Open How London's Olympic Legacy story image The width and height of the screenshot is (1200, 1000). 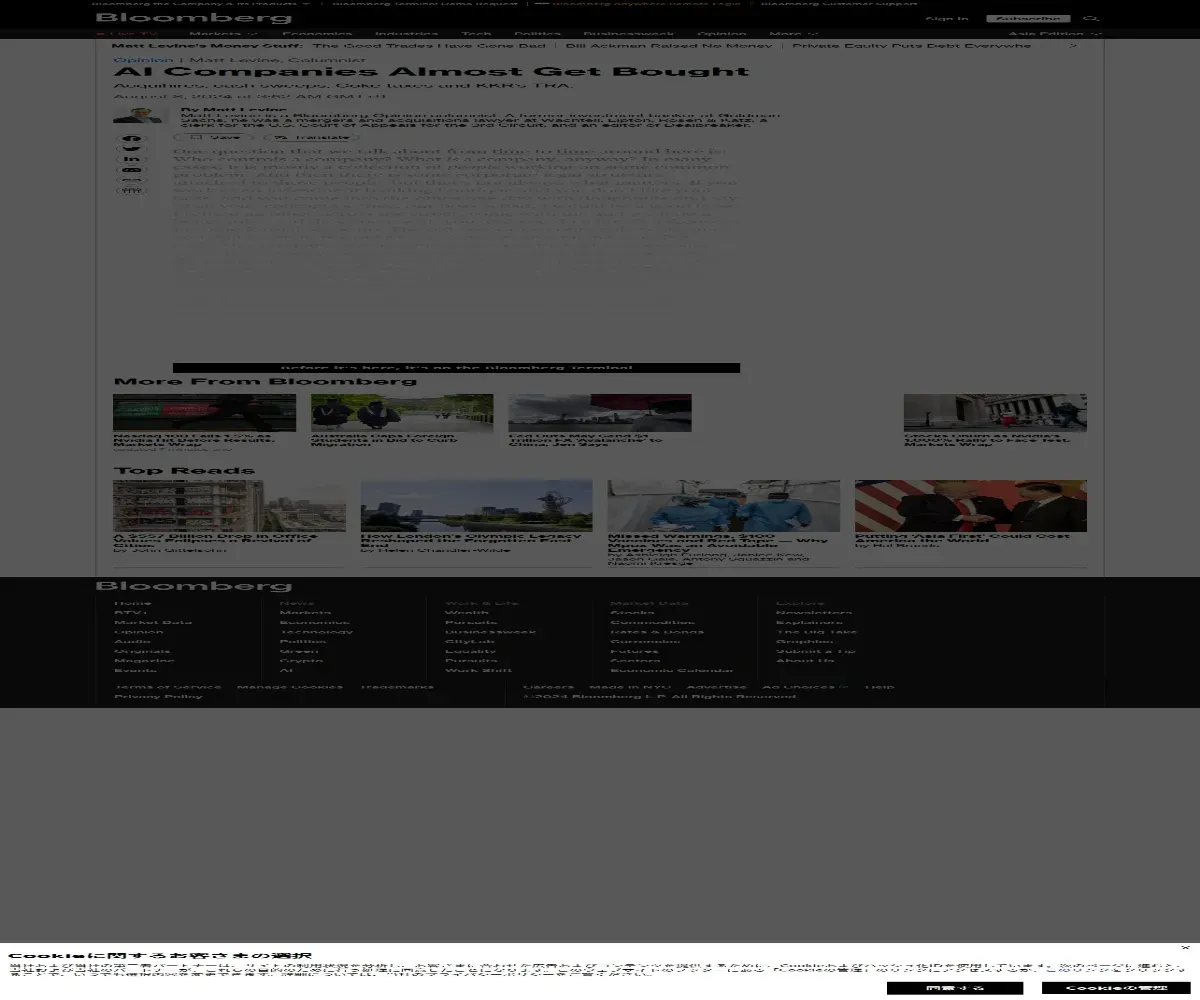[476, 505]
